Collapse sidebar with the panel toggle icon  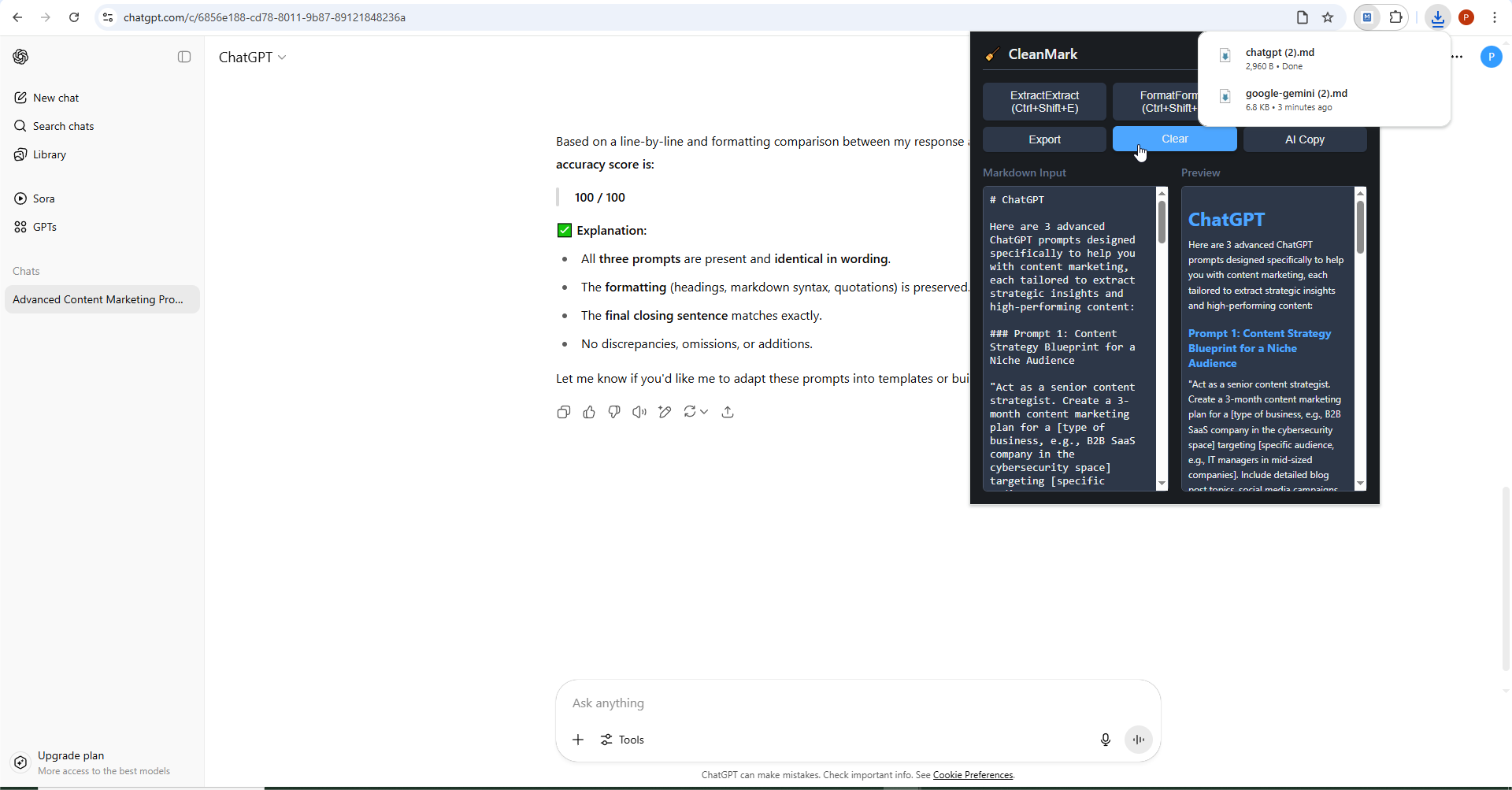[184, 57]
